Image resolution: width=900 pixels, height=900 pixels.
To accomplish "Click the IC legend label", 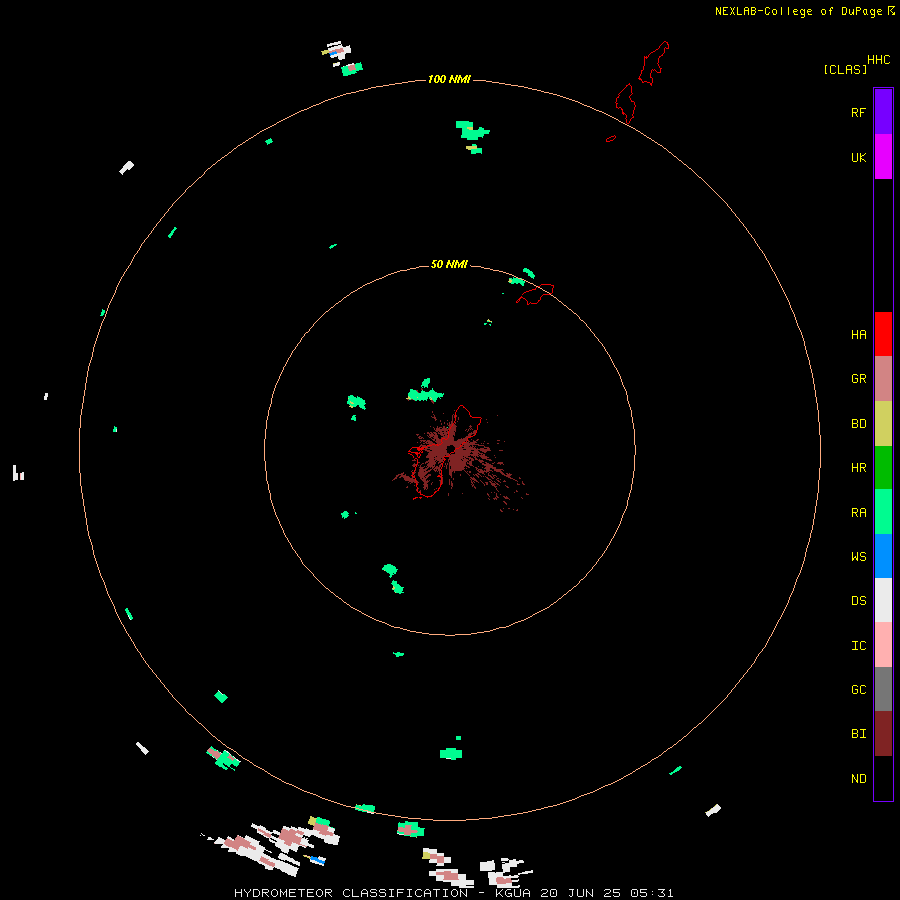I will click(x=858, y=645).
